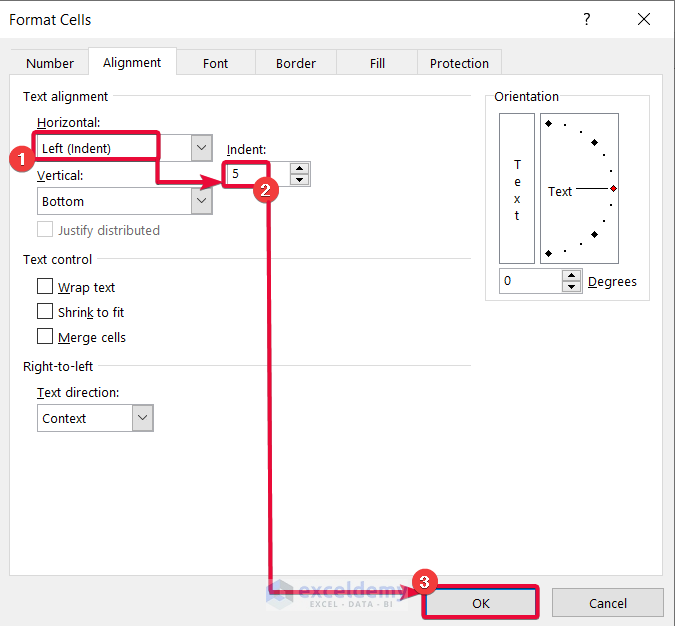Check the Merge cells option
Screen dimensions: 675x626
click(x=45, y=337)
